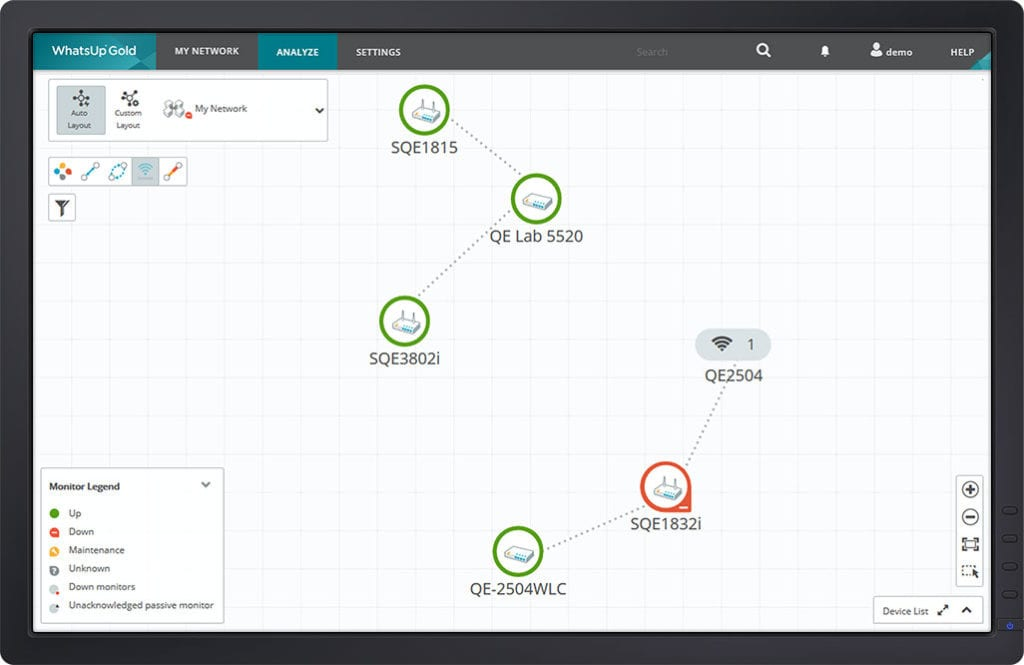The height and width of the screenshot is (665, 1024).
Task: Maximize the Device List panel
Action: tap(942, 610)
